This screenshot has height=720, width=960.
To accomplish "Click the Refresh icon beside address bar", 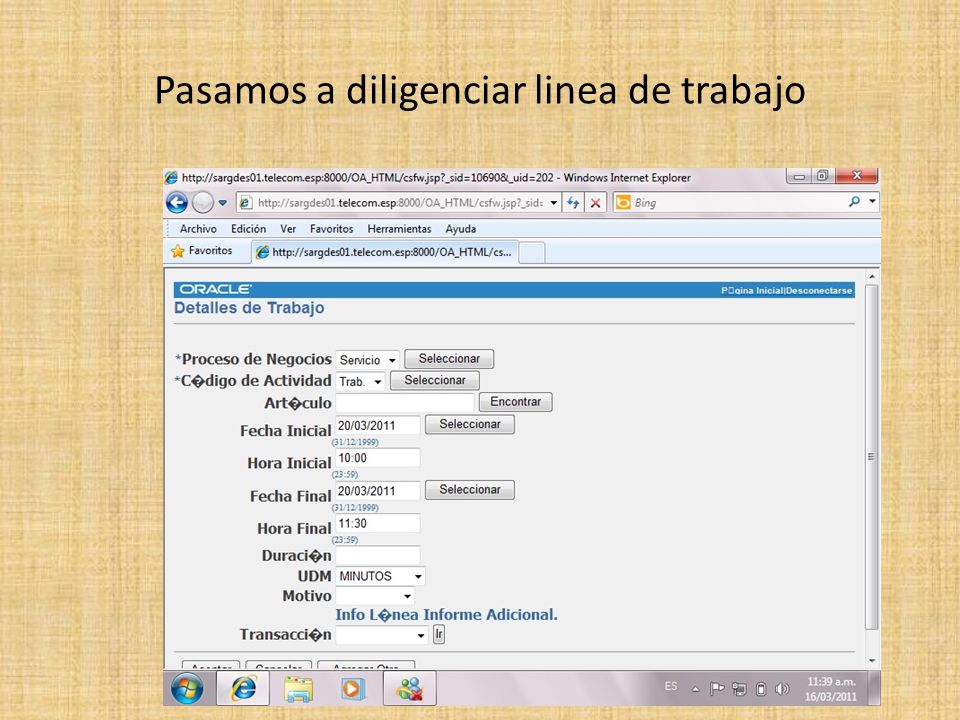I will 573,203.
